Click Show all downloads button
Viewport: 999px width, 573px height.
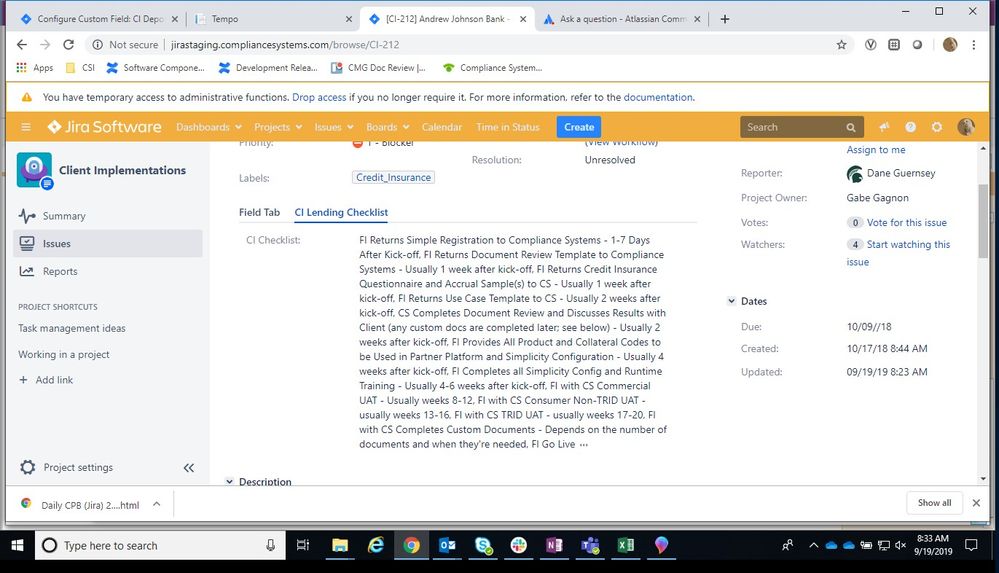click(934, 503)
